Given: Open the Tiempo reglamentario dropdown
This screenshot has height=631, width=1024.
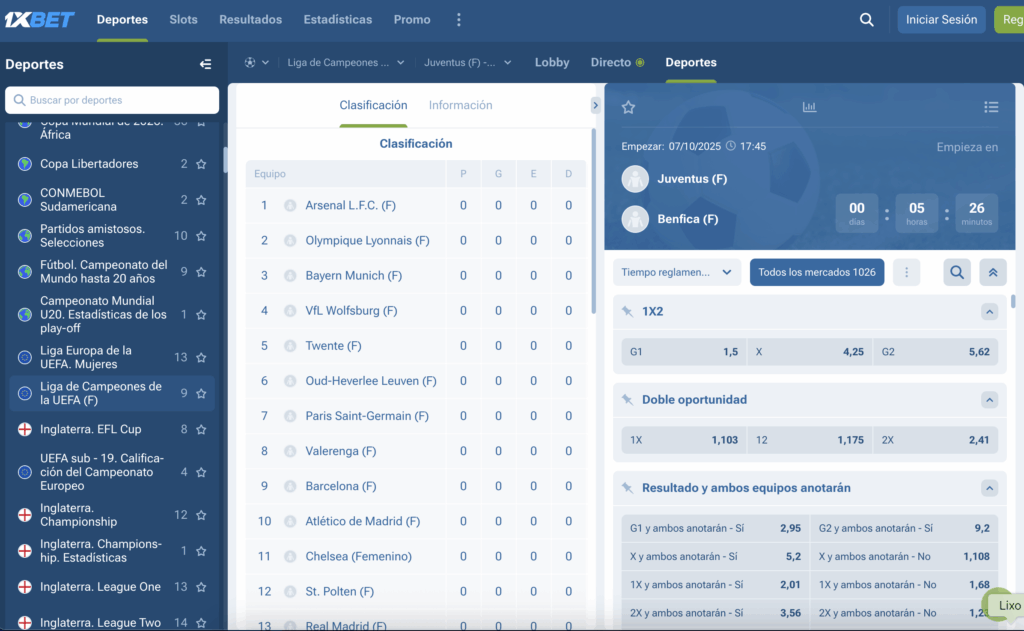Looking at the screenshot, I should (x=677, y=272).
